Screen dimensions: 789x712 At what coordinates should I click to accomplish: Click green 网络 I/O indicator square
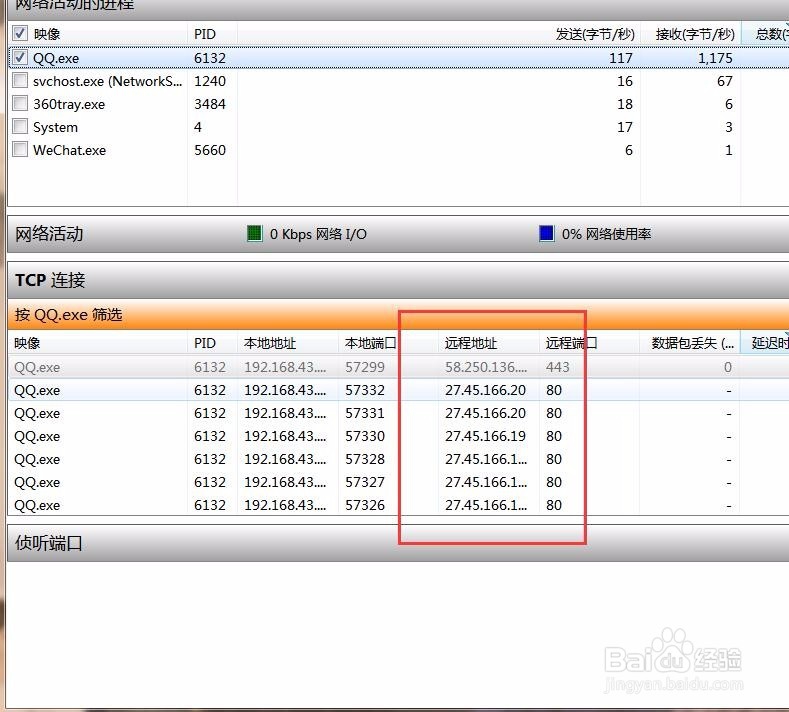coord(255,233)
